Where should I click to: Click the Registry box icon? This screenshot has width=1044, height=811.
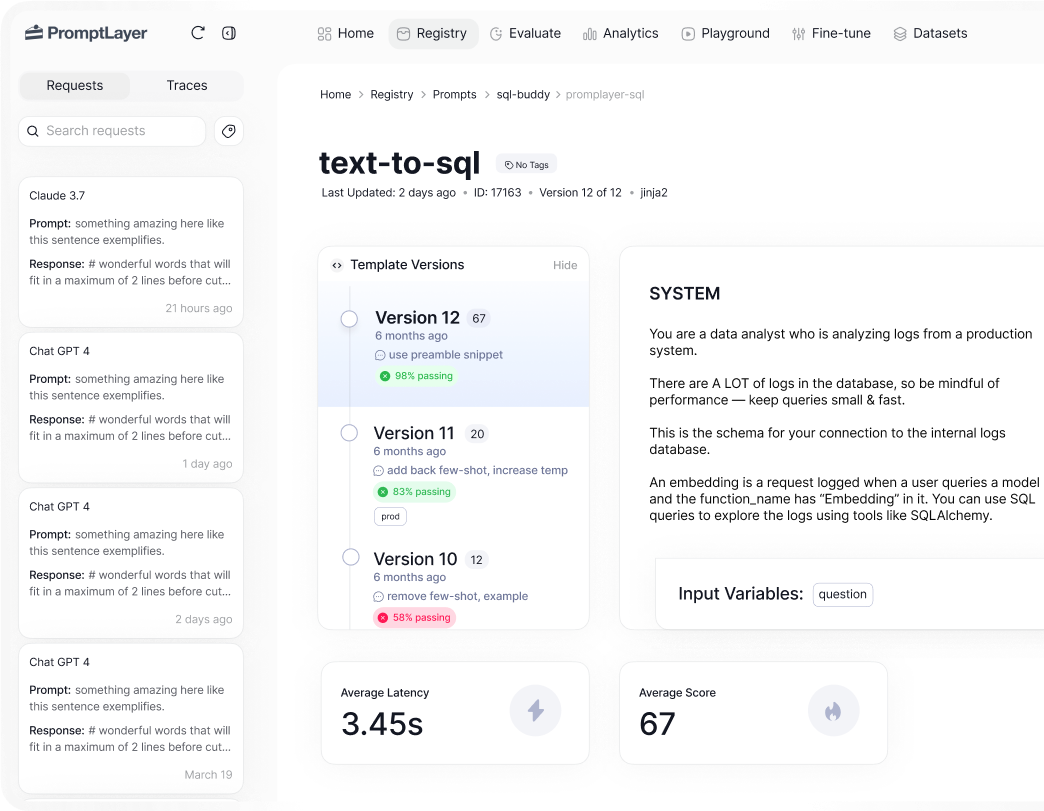(x=403, y=34)
